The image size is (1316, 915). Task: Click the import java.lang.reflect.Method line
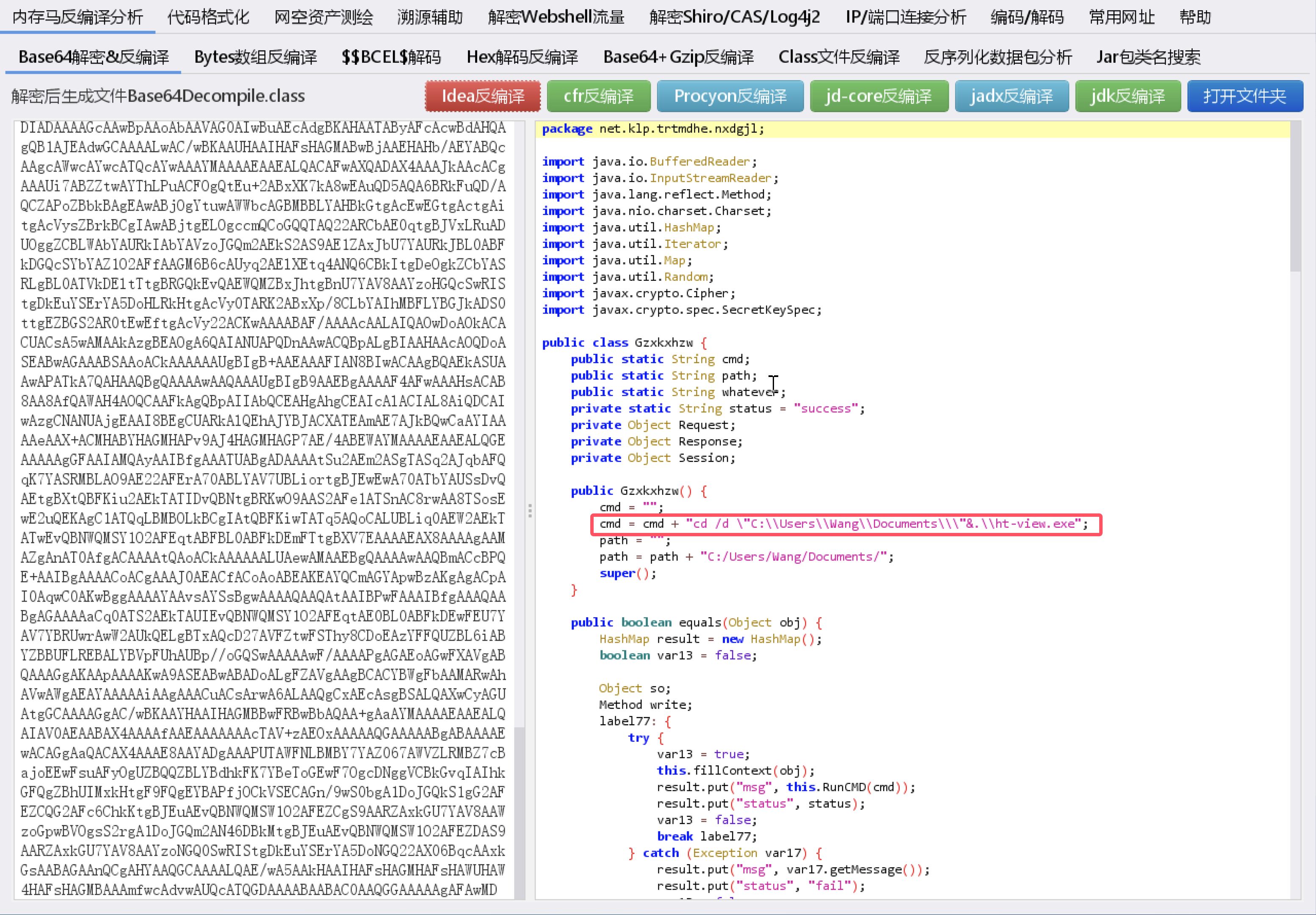[657, 195]
